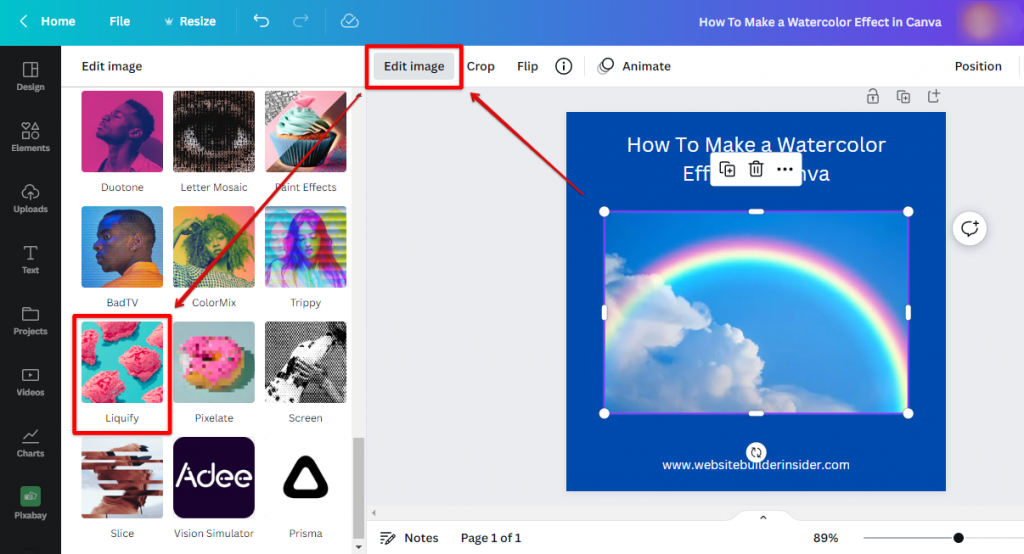Click the rainbow image on the canvas
The image size is (1024, 554).
coord(756,312)
